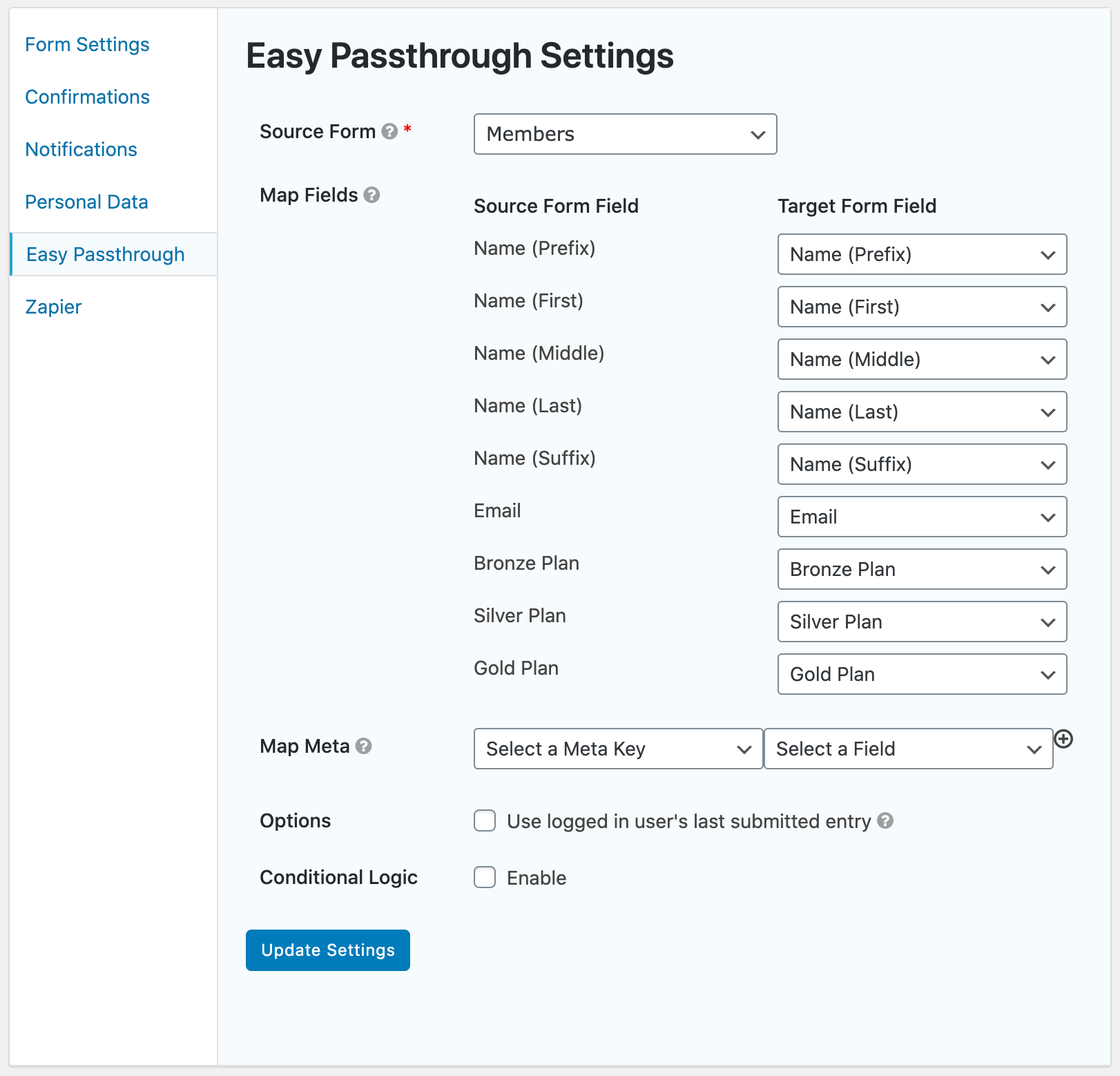
Task: Open the Select a Meta Key dropdown
Action: [x=619, y=749]
